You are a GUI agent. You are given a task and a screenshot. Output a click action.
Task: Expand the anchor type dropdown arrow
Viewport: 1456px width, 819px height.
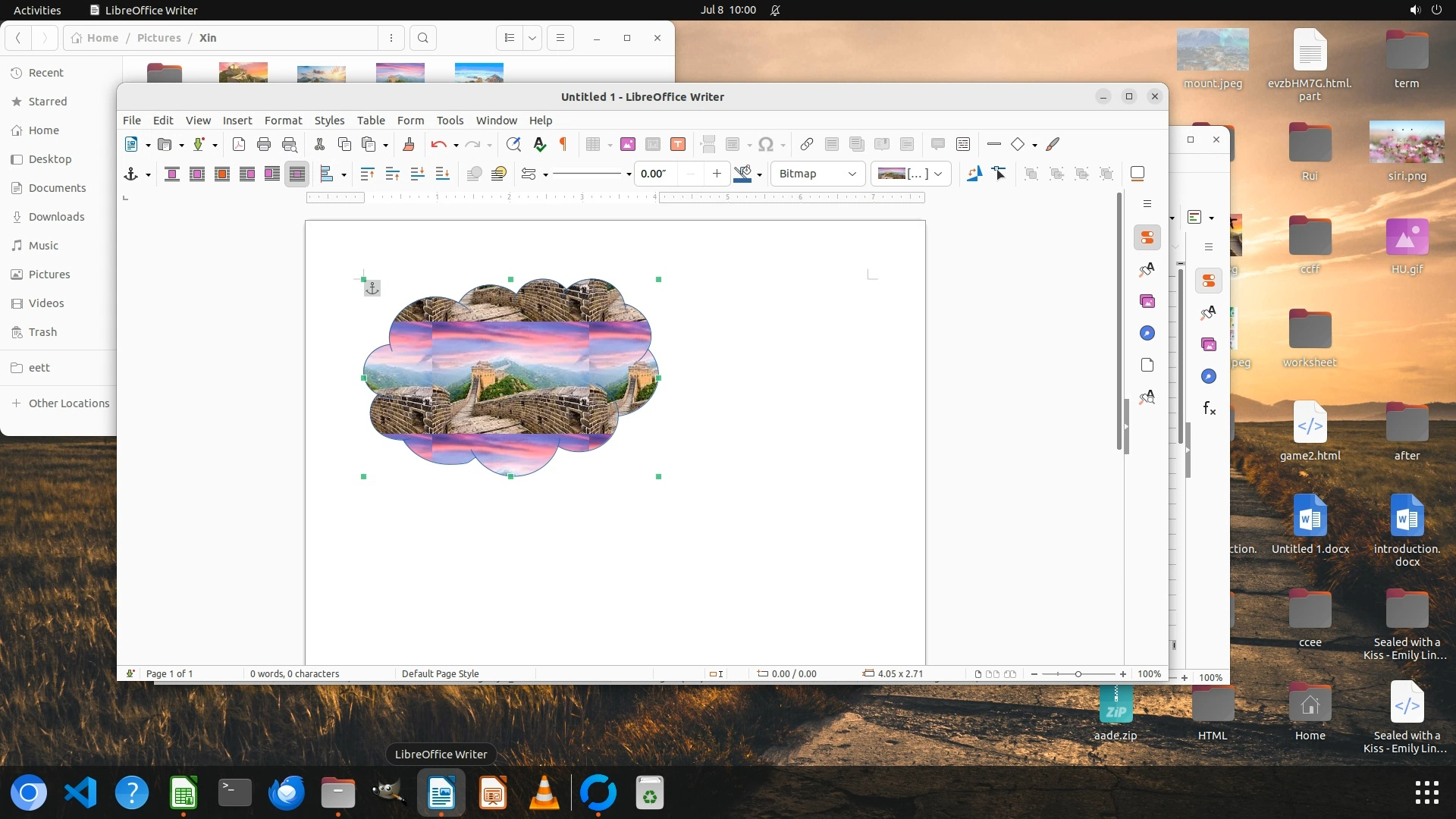click(148, 174)
